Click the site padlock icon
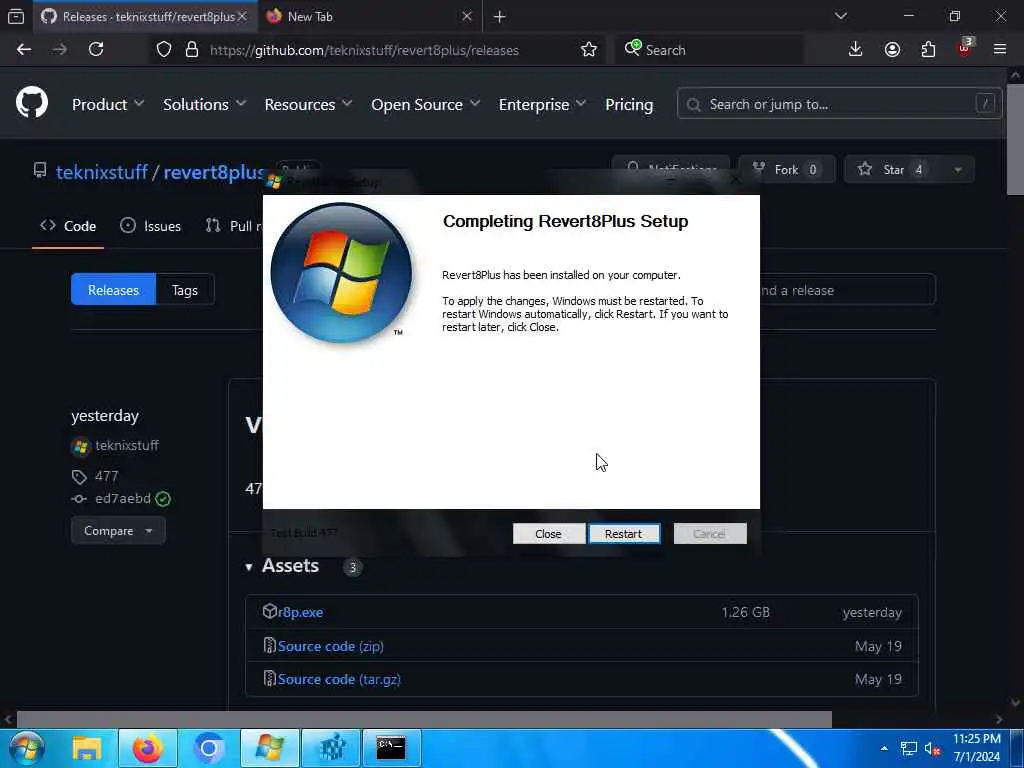Viewport: 1024px width, 768px height. point(191,50)
